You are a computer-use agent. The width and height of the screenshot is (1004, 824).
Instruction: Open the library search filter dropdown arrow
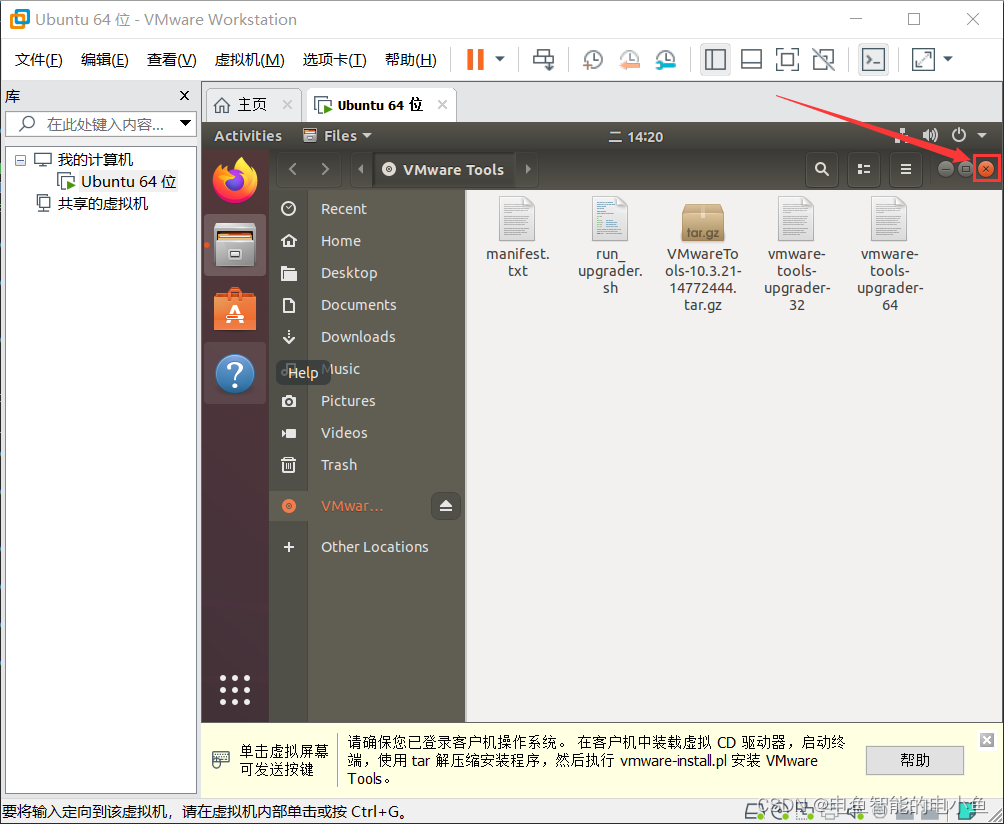click(x=186, y=123)
